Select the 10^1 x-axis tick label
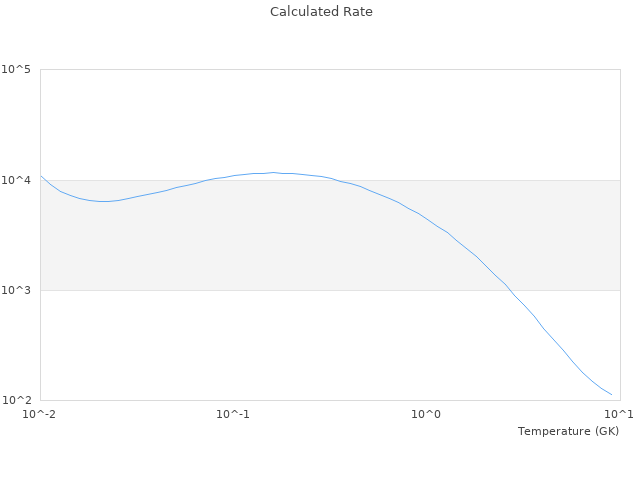 619,414
